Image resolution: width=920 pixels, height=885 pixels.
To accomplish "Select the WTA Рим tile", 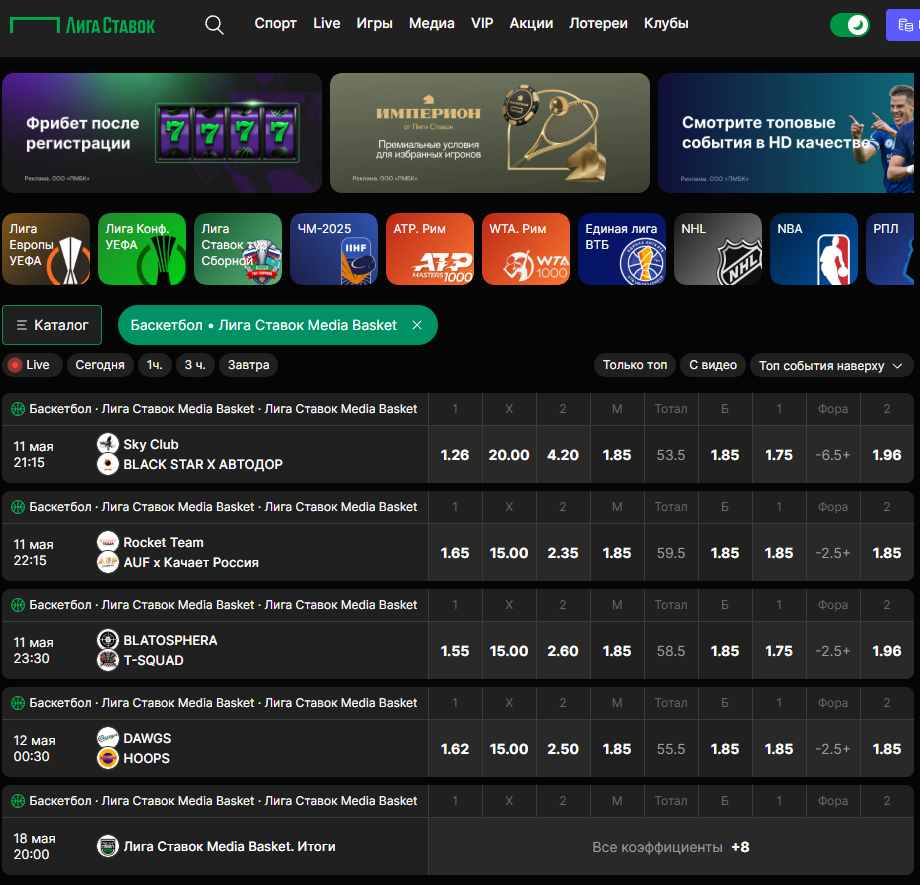I will click(x=526, y=249).
